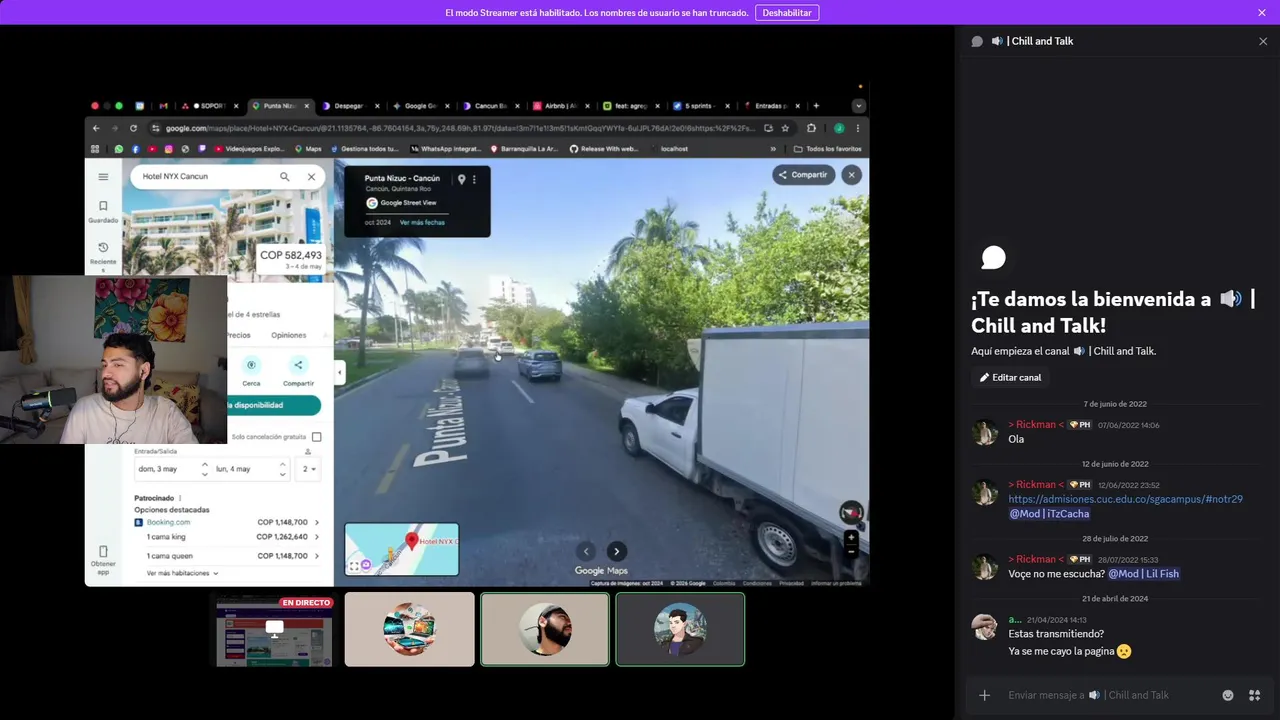Go back in the browser
Viewport: 1280px width, 720px height.
(x=96, y=128)
